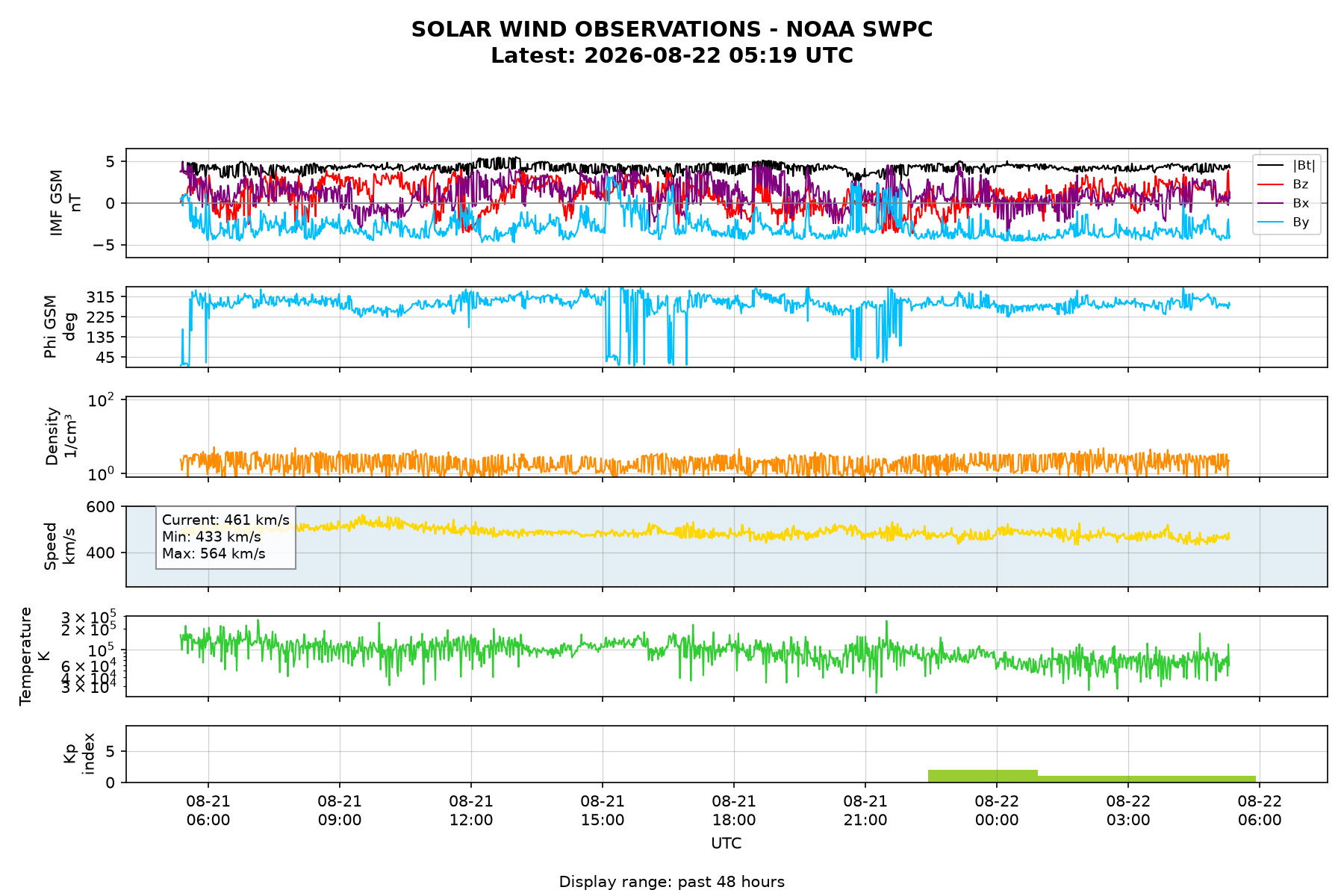Click the Density axis label
The image size is (1344, 896).
point(61,436)
